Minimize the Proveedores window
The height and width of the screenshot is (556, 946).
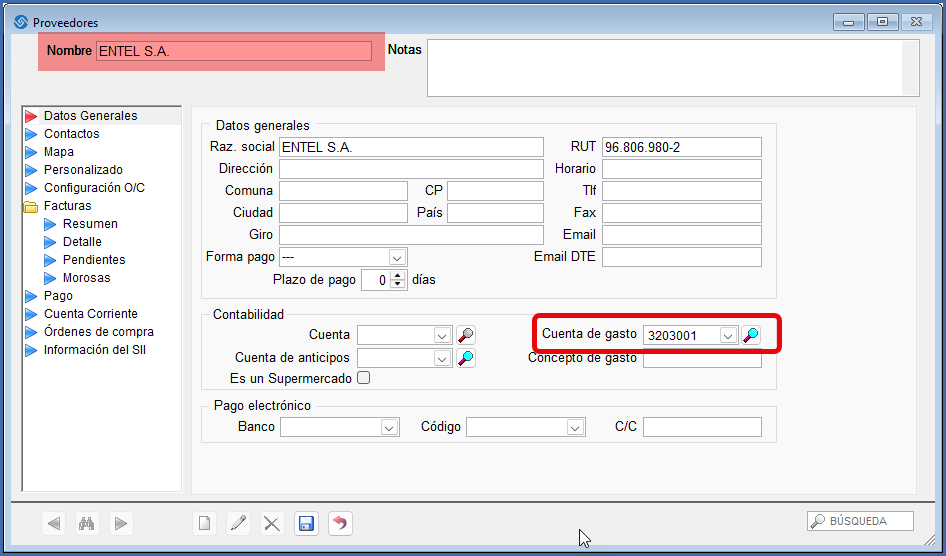tap(849, 22)
